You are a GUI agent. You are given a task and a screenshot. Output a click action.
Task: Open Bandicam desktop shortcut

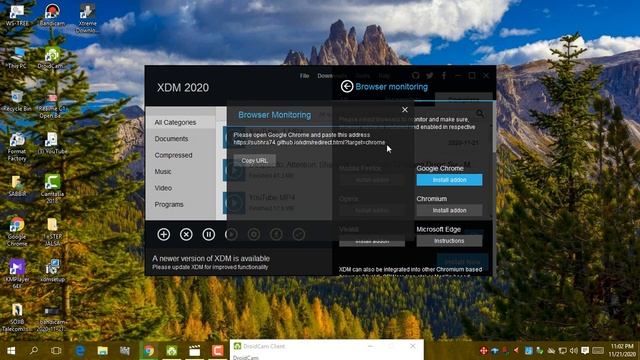click(x=52, y=16)
